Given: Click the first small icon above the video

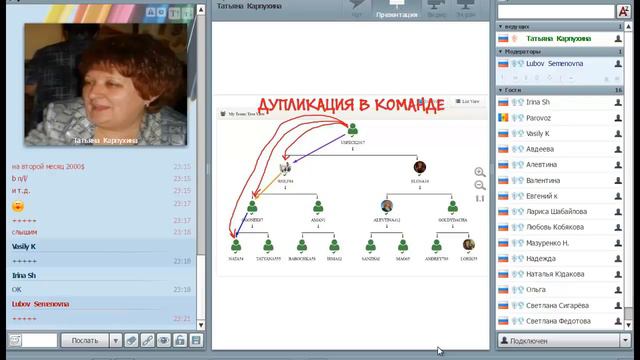Looking at the screenshot, I should coord(151,13).
